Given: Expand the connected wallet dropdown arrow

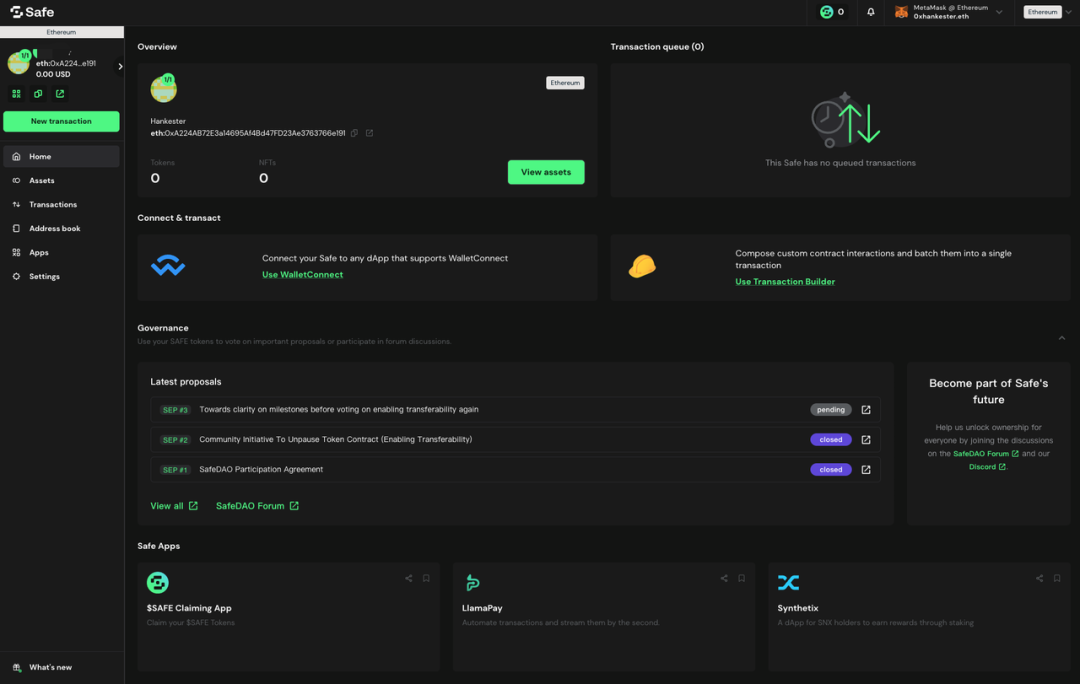Looking at the screenshot, I should click(x=999, y=12).
